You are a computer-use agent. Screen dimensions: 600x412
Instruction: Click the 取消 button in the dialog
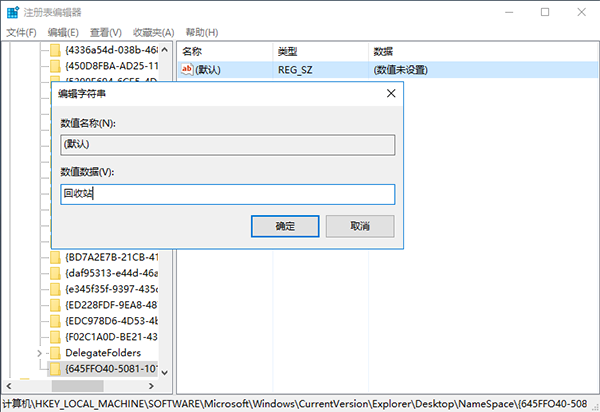pos(360,226)
